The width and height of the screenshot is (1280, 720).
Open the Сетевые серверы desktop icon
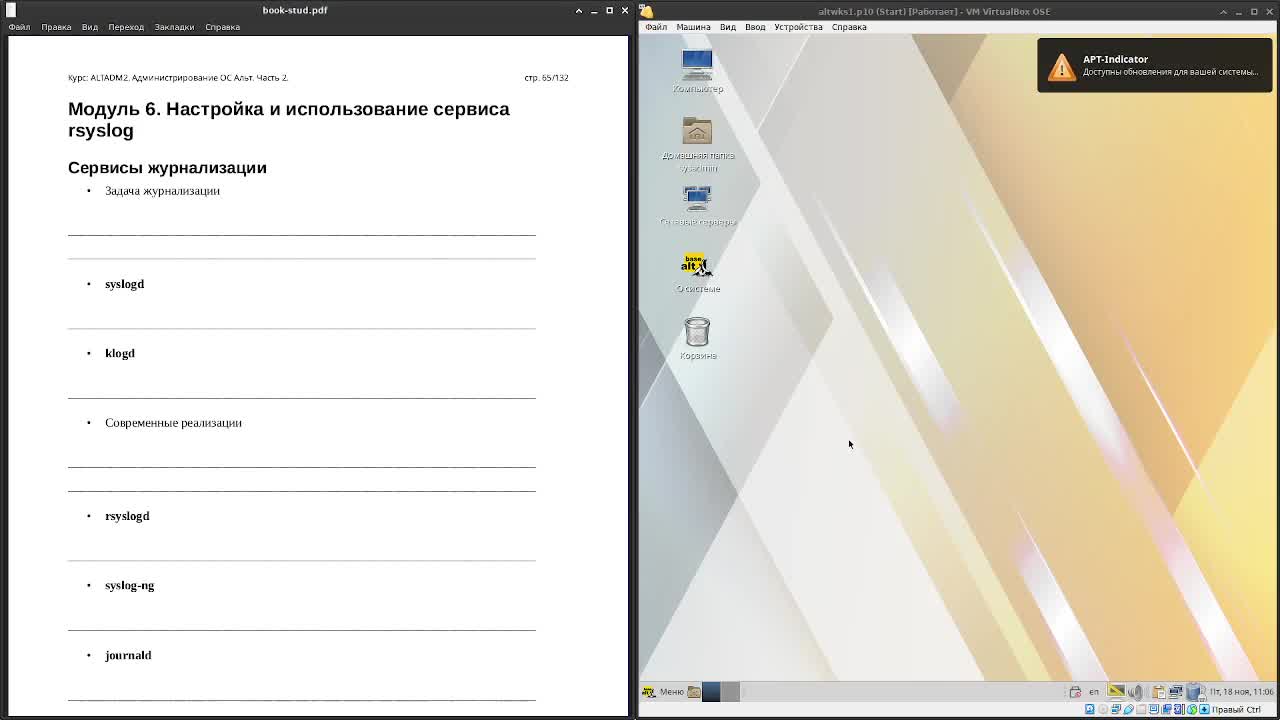point(697,206)
